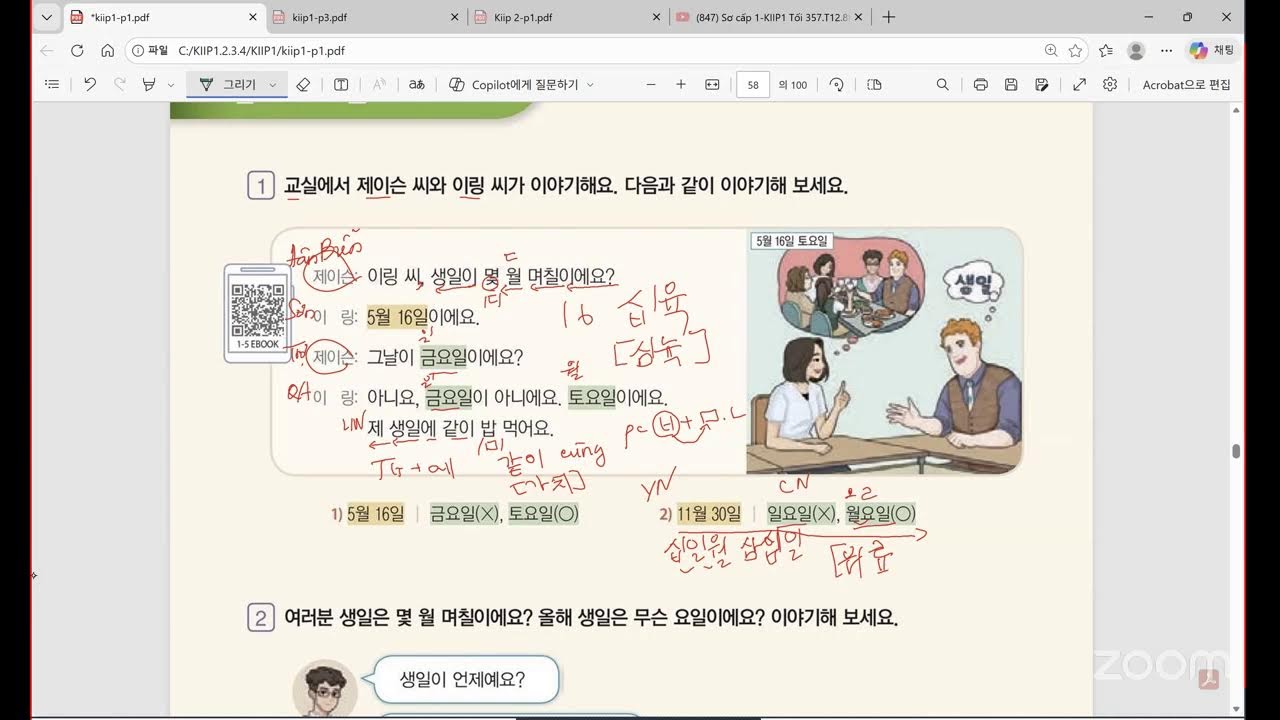This screenshot has height=720, width=1280.
Task: Select the eraser tool
Action: pos(304,85)
